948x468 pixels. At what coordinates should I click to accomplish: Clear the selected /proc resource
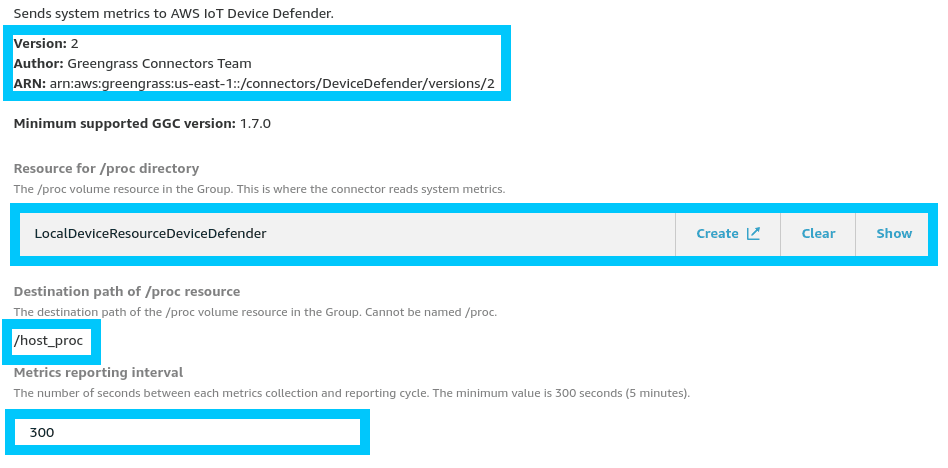(818, 234)
